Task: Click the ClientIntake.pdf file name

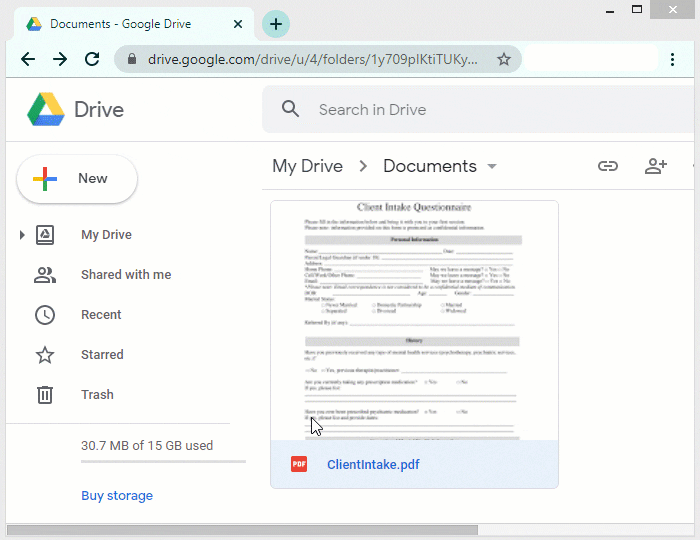Action: [x=373, y=465]
